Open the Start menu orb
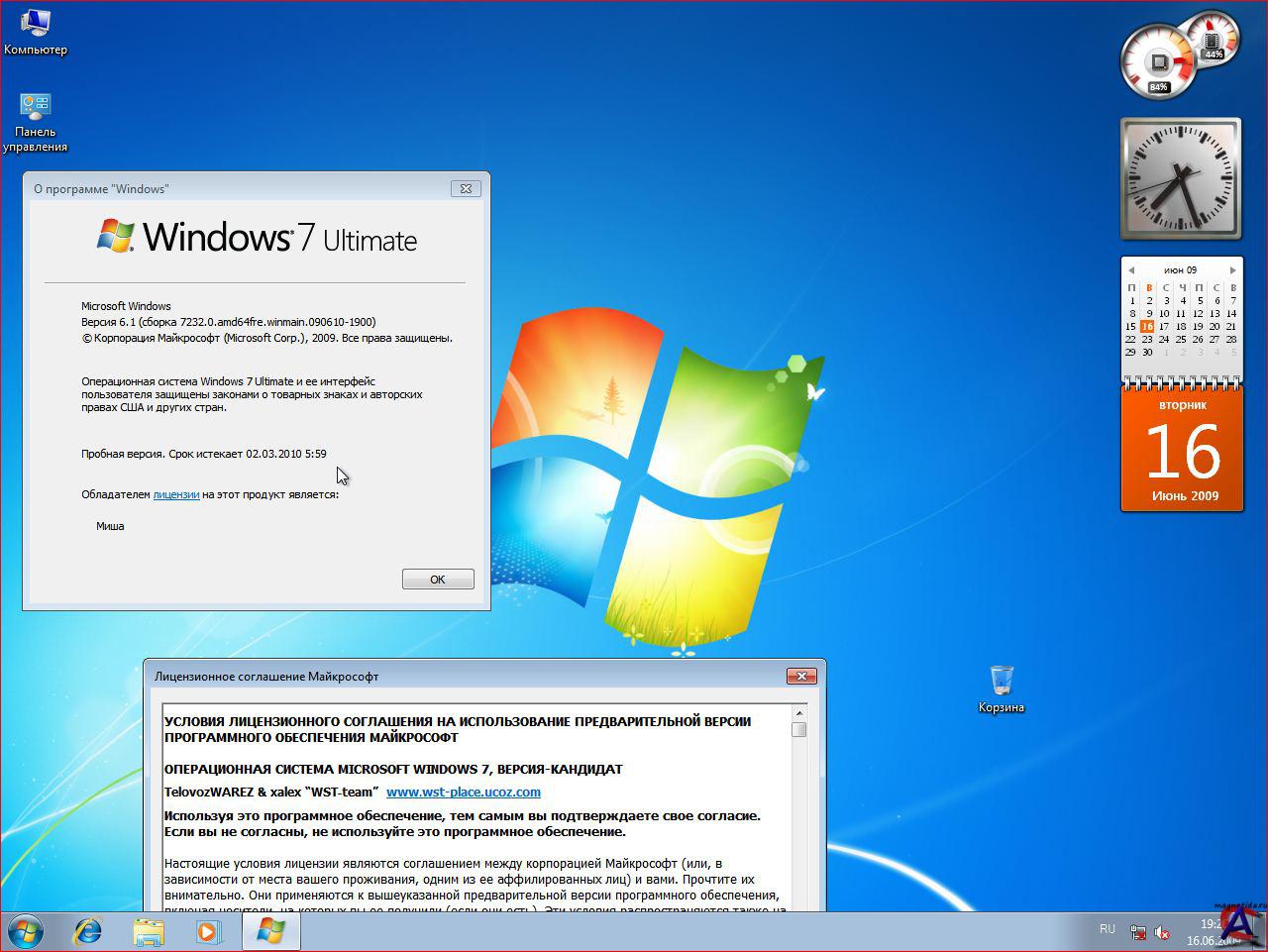The height and width of the screenshot is (952, 1268). click(25, 932)
